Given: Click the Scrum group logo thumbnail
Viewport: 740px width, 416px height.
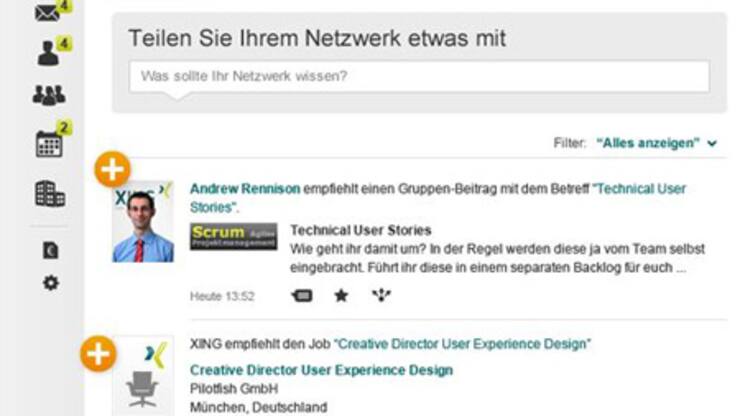Looking at the screenshot, I should pyautogui.click(x=234, y=238).
